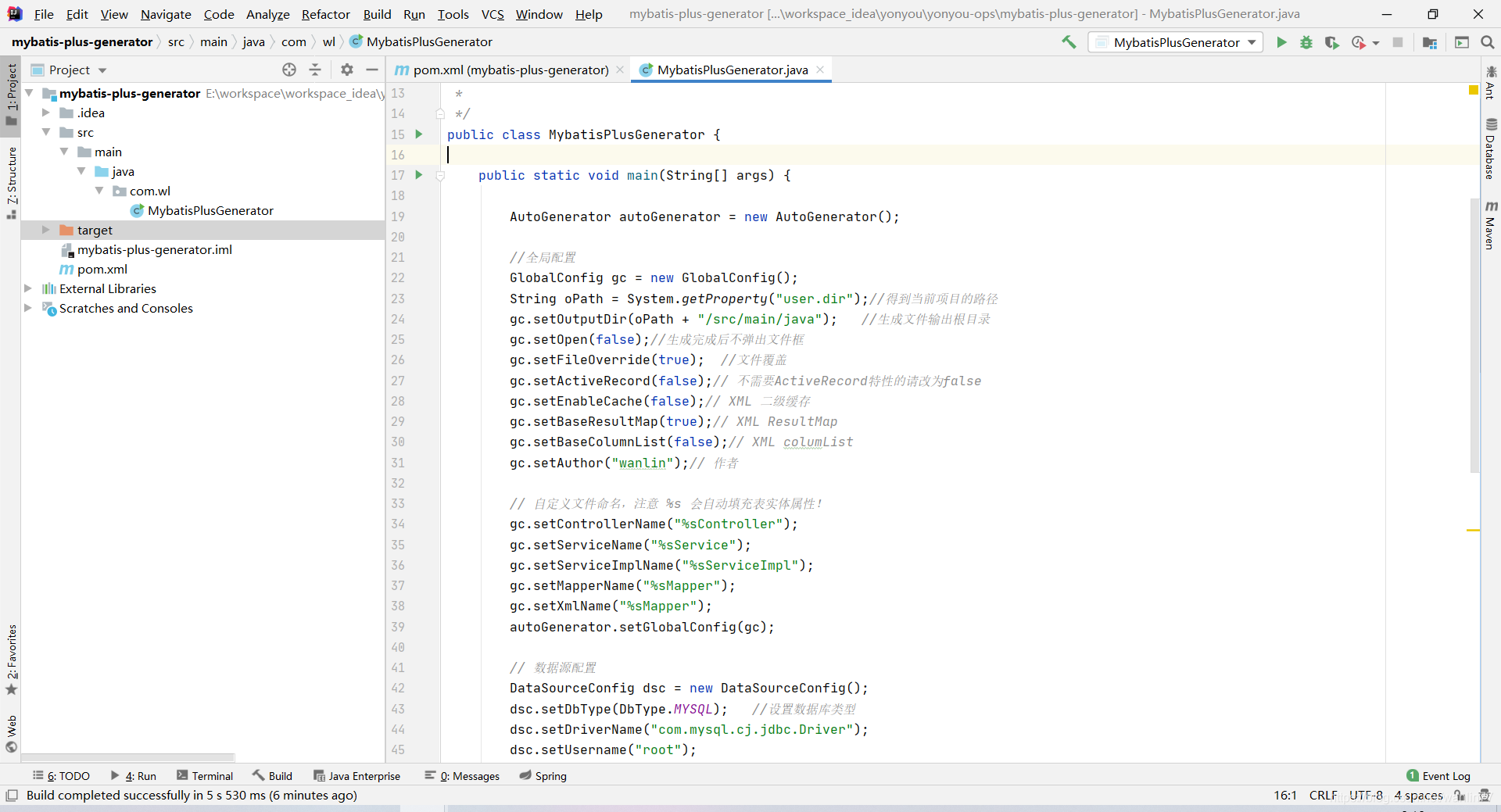This screenshot has height=812, width=1501.
Task: Collapse the main folder node
Action: 64,152
